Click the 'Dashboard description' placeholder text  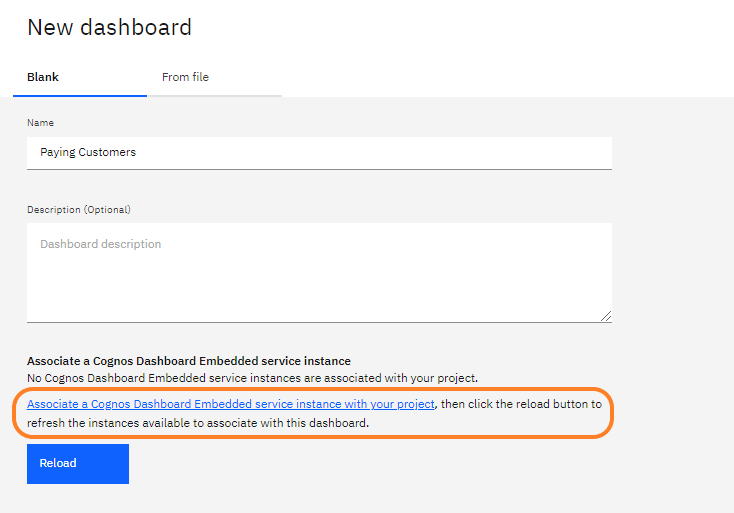click(100, 244)
